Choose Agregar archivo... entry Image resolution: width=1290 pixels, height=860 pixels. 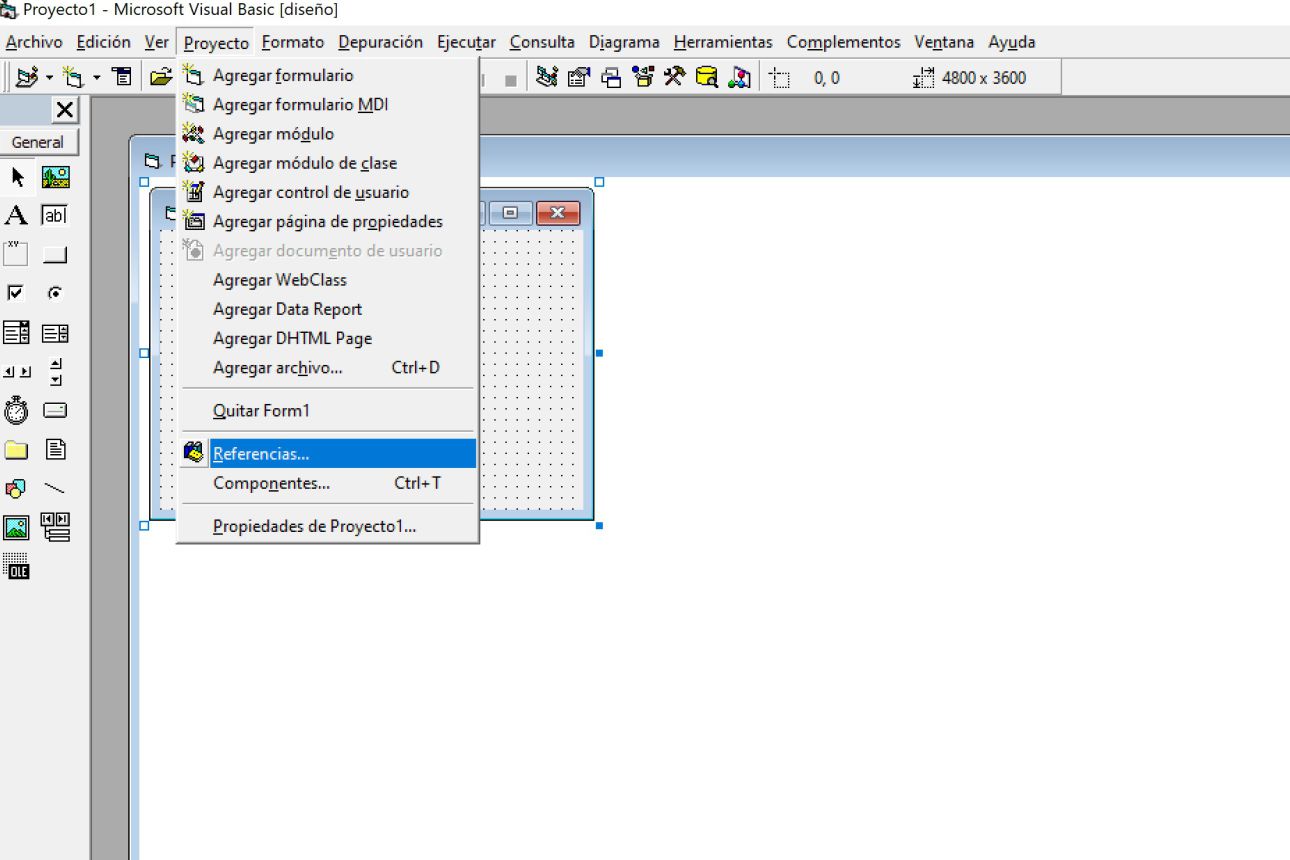(327, 367)
